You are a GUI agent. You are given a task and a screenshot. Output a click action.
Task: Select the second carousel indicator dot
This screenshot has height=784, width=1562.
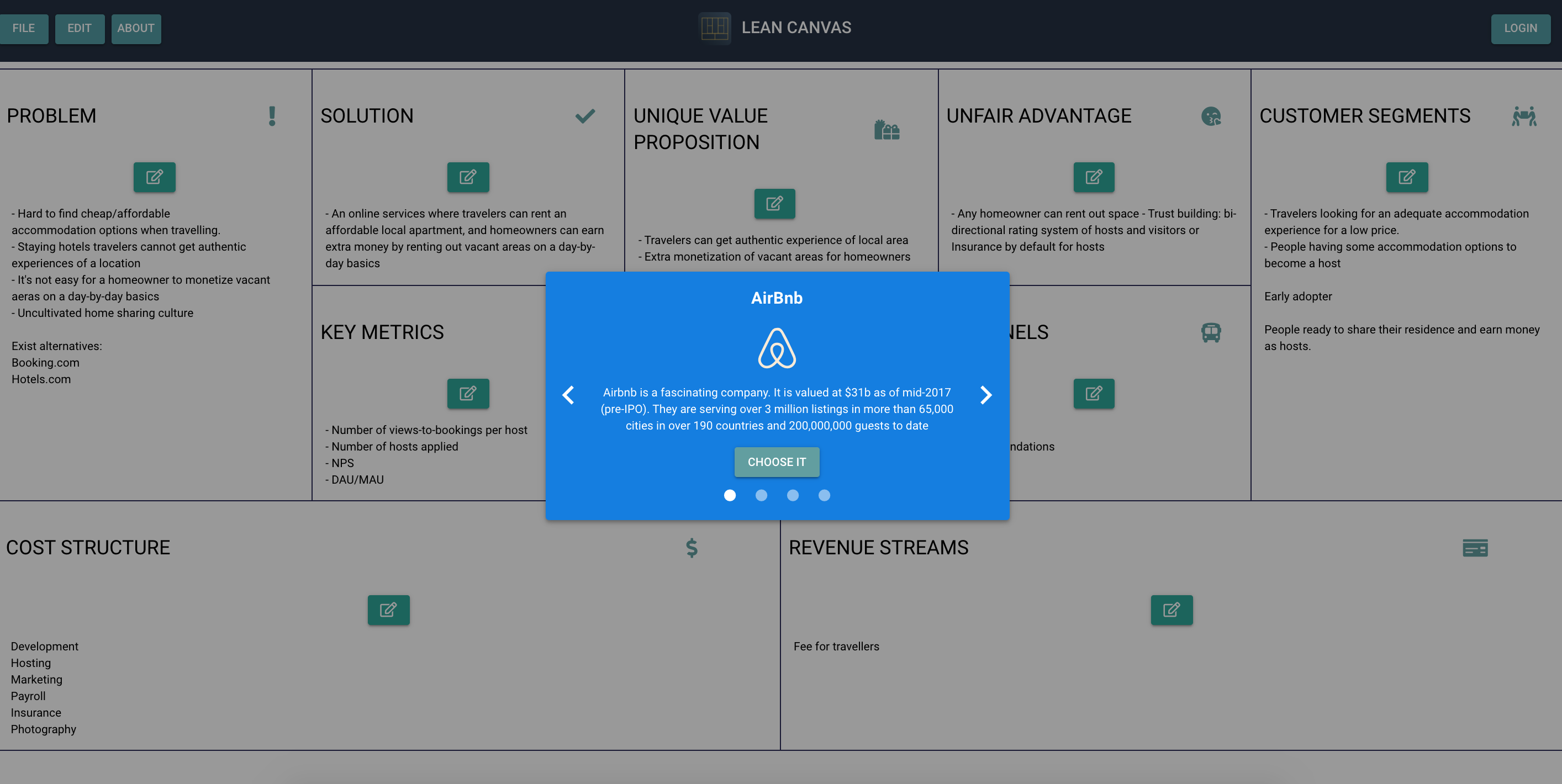click(762, 495)
